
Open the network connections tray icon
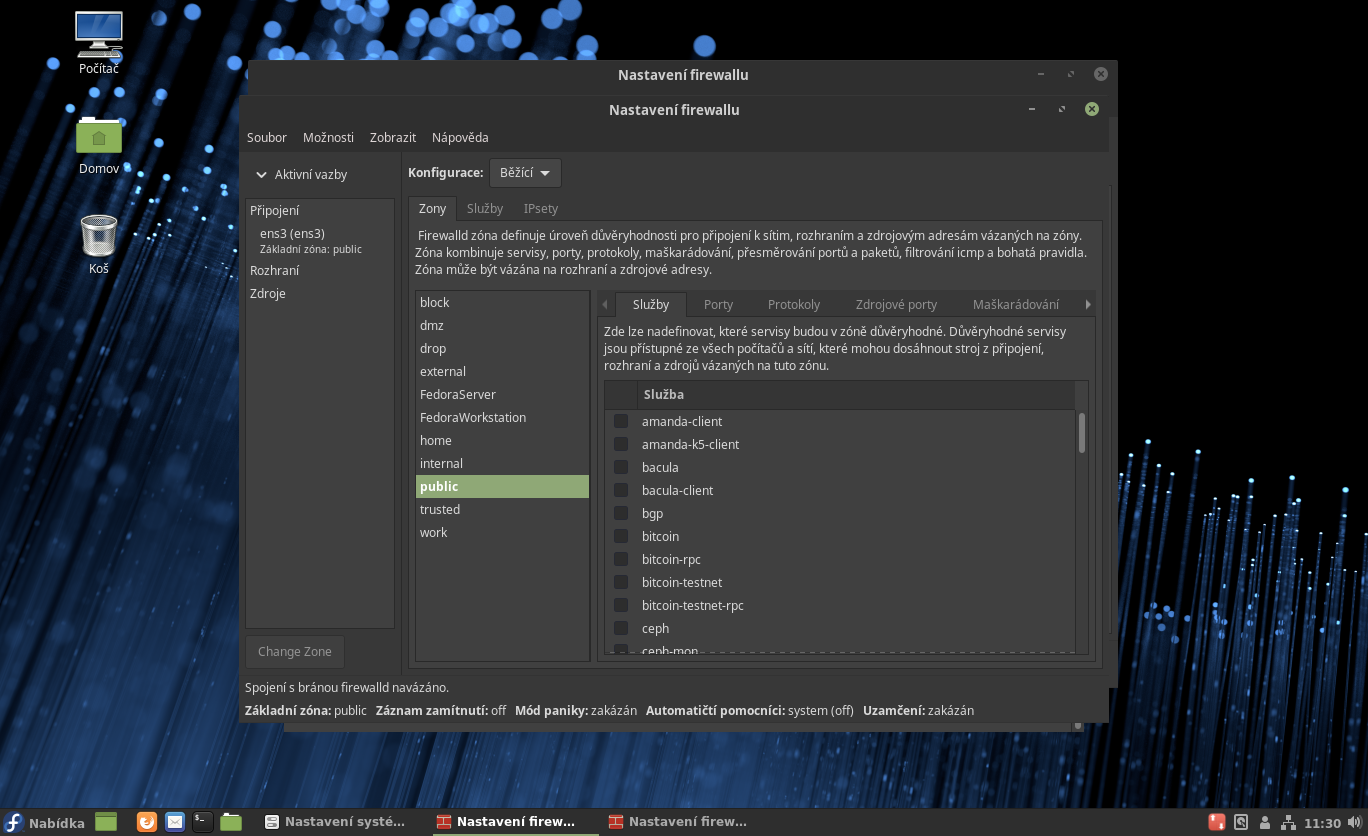[1289, 823]
